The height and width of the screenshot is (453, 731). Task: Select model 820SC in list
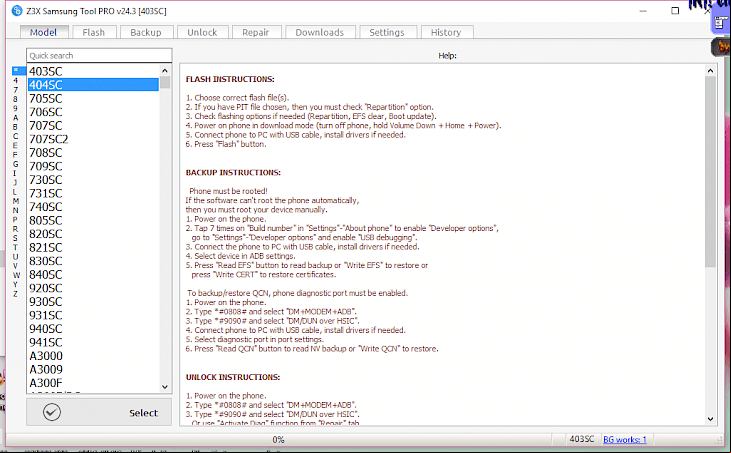coord(93,233)
